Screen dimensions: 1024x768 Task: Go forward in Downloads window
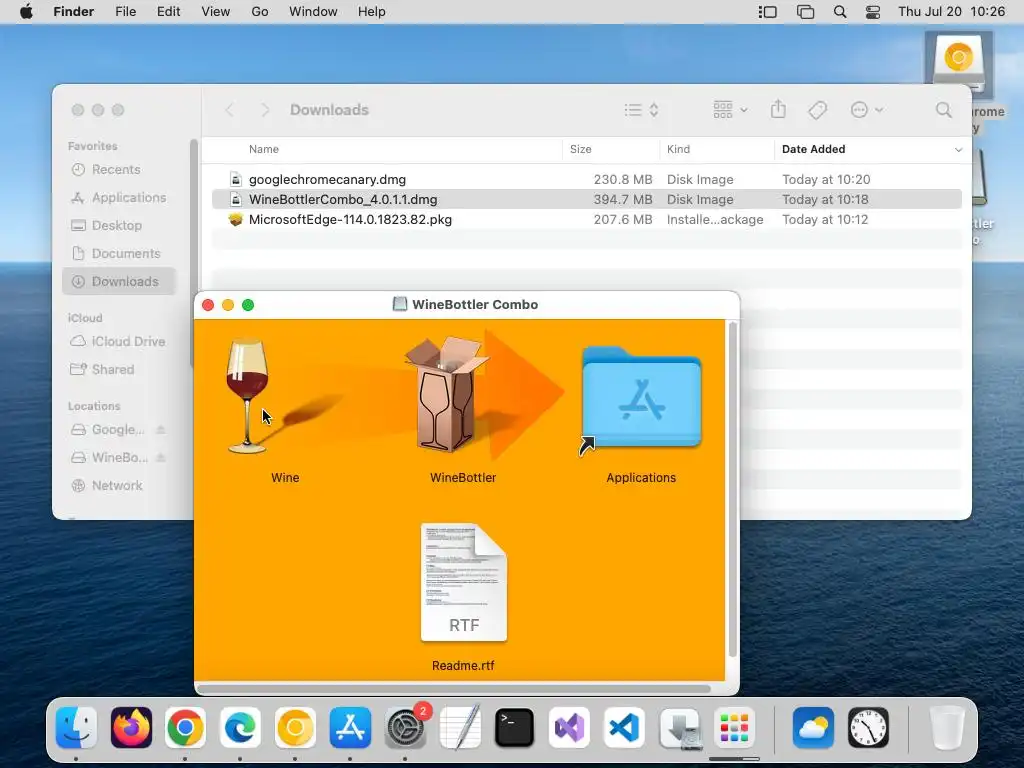click(x=264, y=110)
